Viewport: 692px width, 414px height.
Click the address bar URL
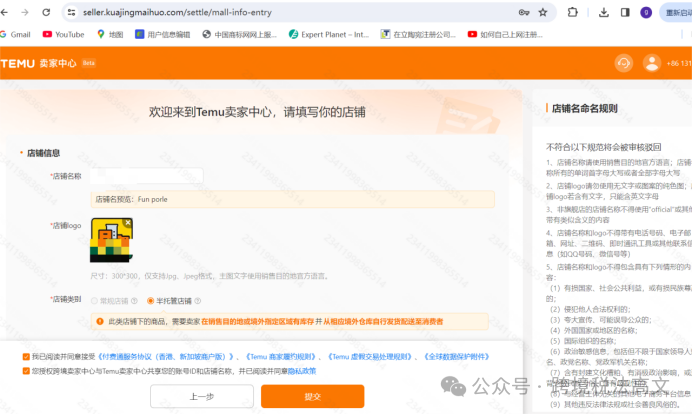[177, 12]
